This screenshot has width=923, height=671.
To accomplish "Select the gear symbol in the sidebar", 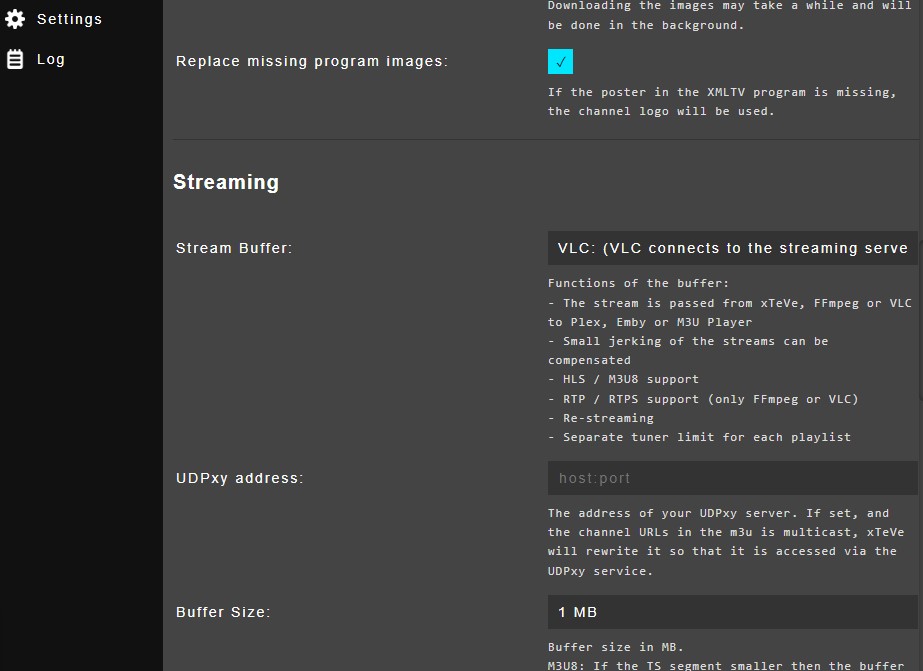I will point(14,18).
